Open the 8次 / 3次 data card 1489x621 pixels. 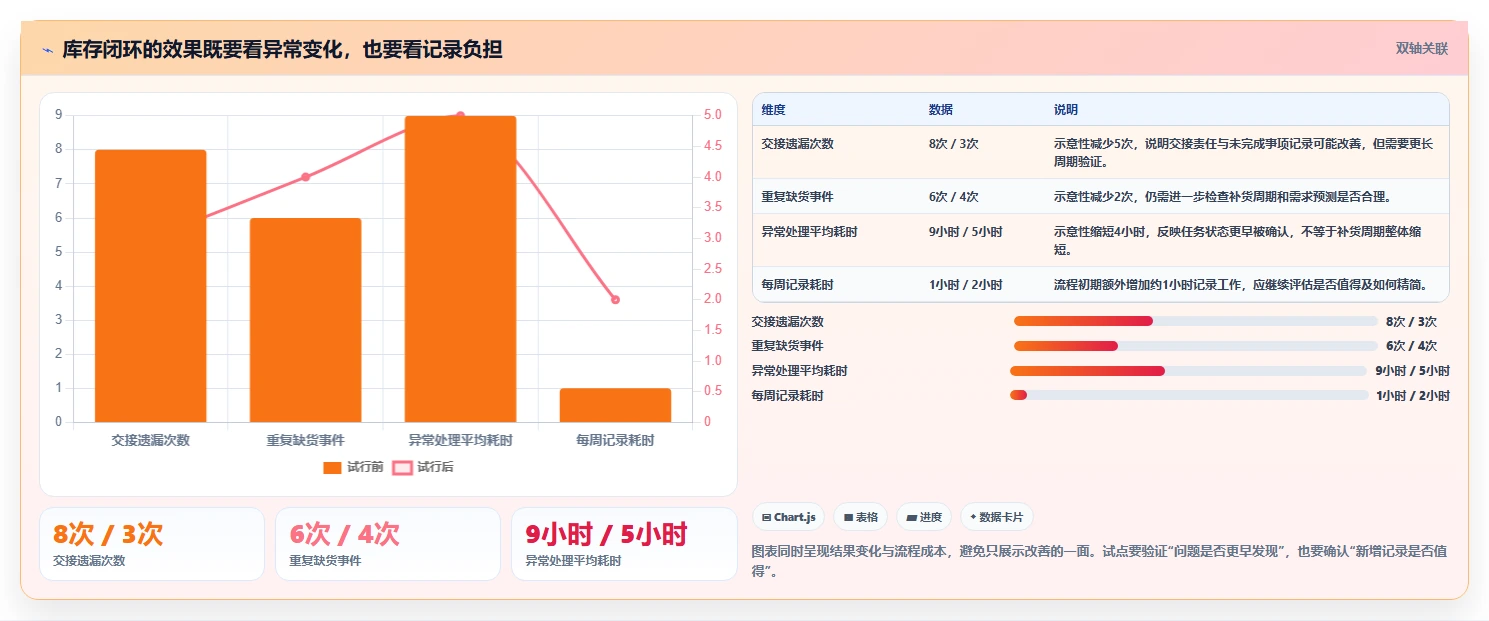point(151,544)
